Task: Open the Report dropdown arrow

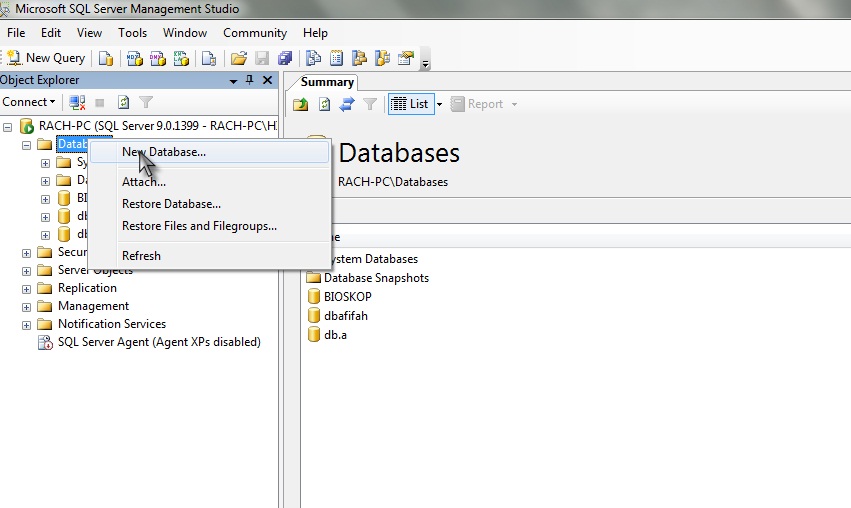Action: [x=514, y=104]
